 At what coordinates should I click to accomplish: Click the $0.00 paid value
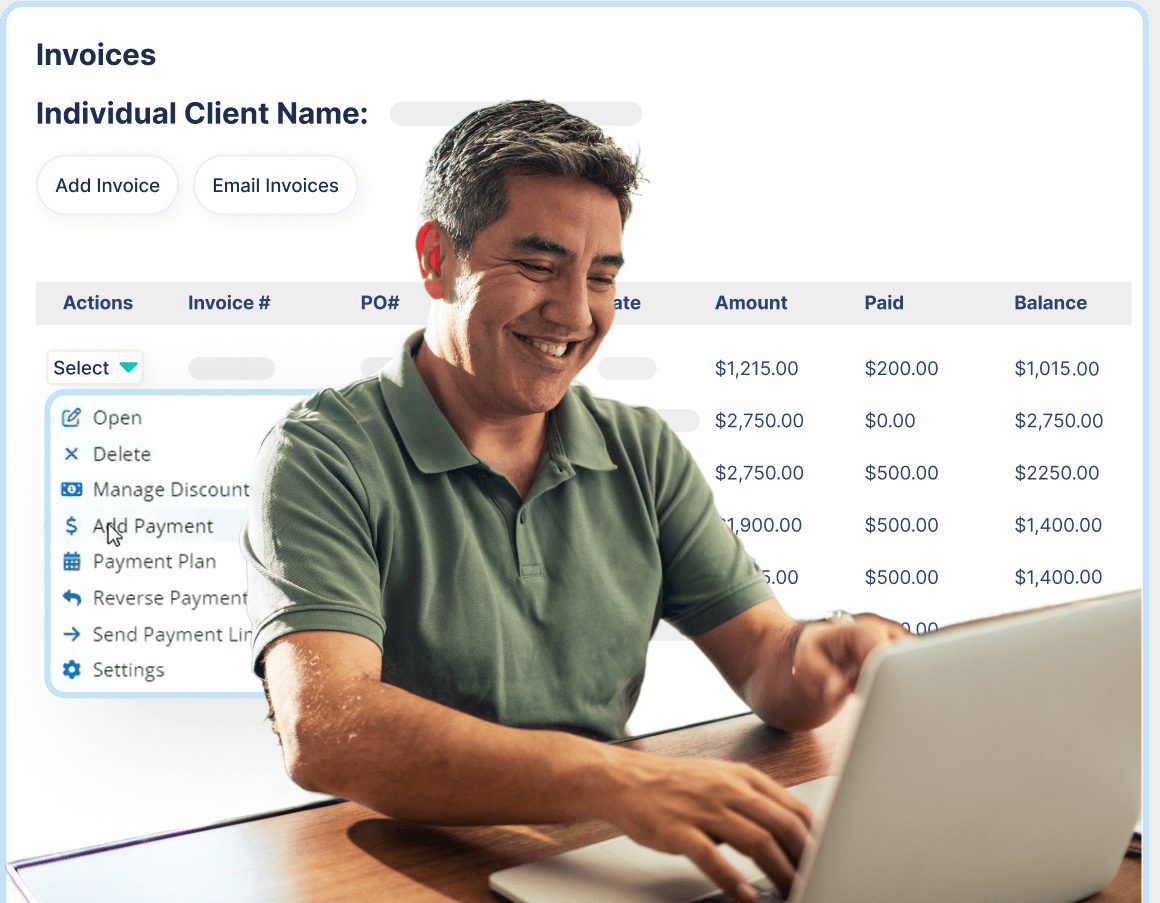pos(890,421)
